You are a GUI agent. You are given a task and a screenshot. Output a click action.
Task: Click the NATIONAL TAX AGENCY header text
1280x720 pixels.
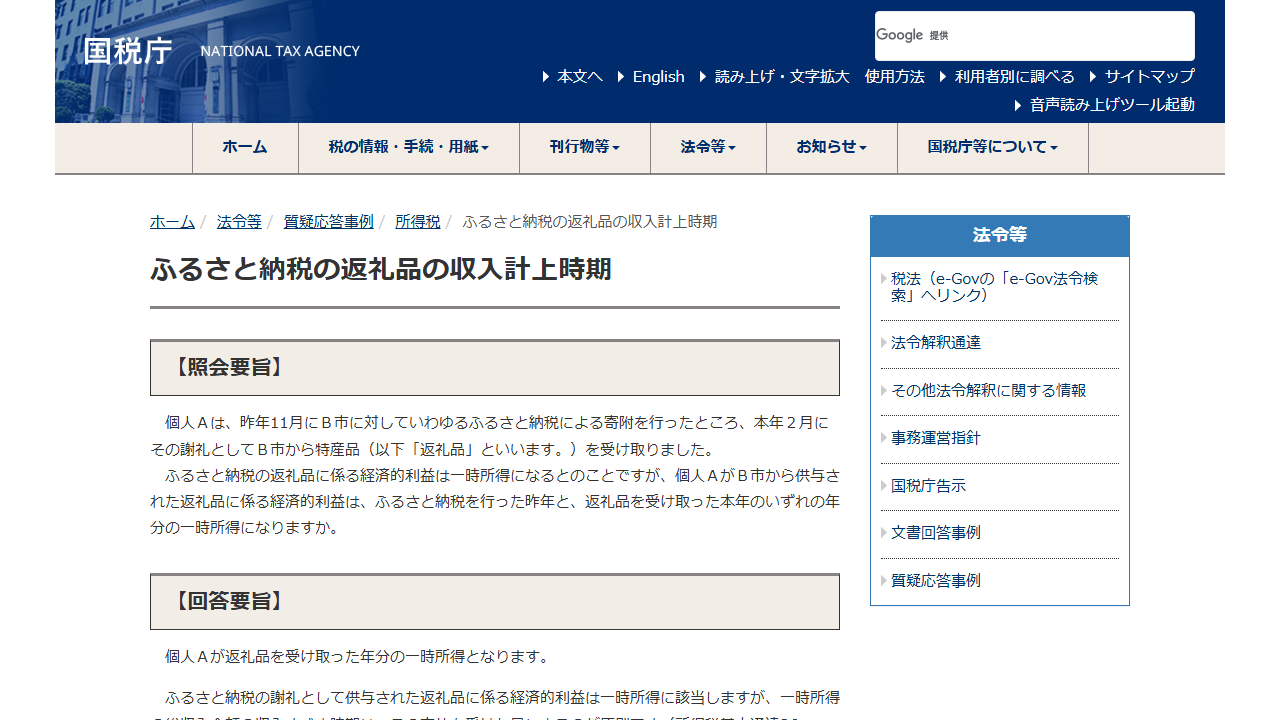click(x=280, y=51)
